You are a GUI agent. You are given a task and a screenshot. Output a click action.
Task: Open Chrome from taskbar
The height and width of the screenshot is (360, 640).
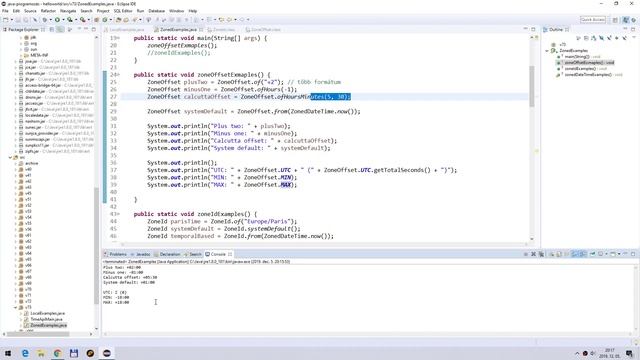click(x=57, y=353)
